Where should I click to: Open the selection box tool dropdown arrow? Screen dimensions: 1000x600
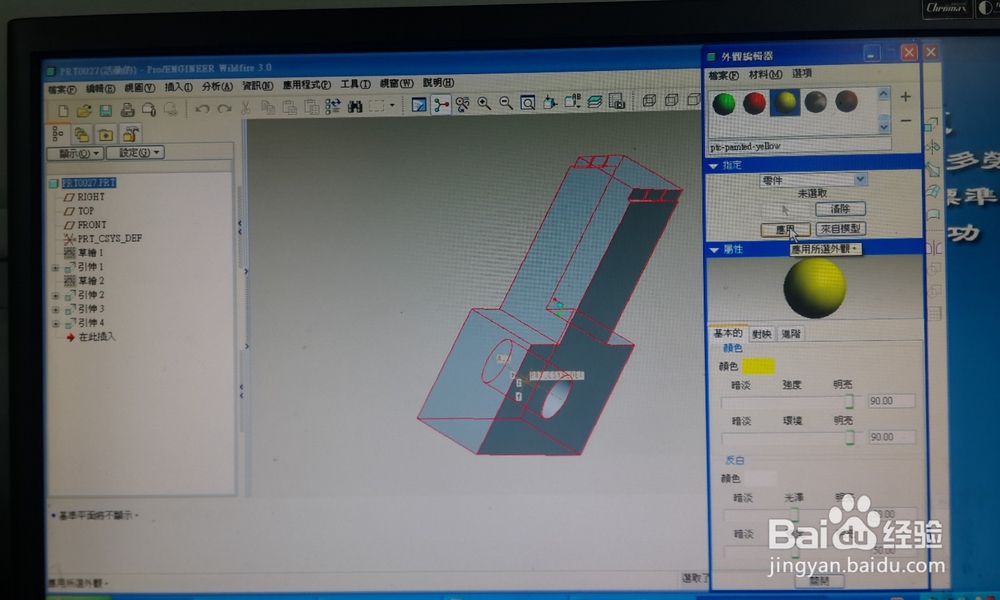(x=392, y=105)
